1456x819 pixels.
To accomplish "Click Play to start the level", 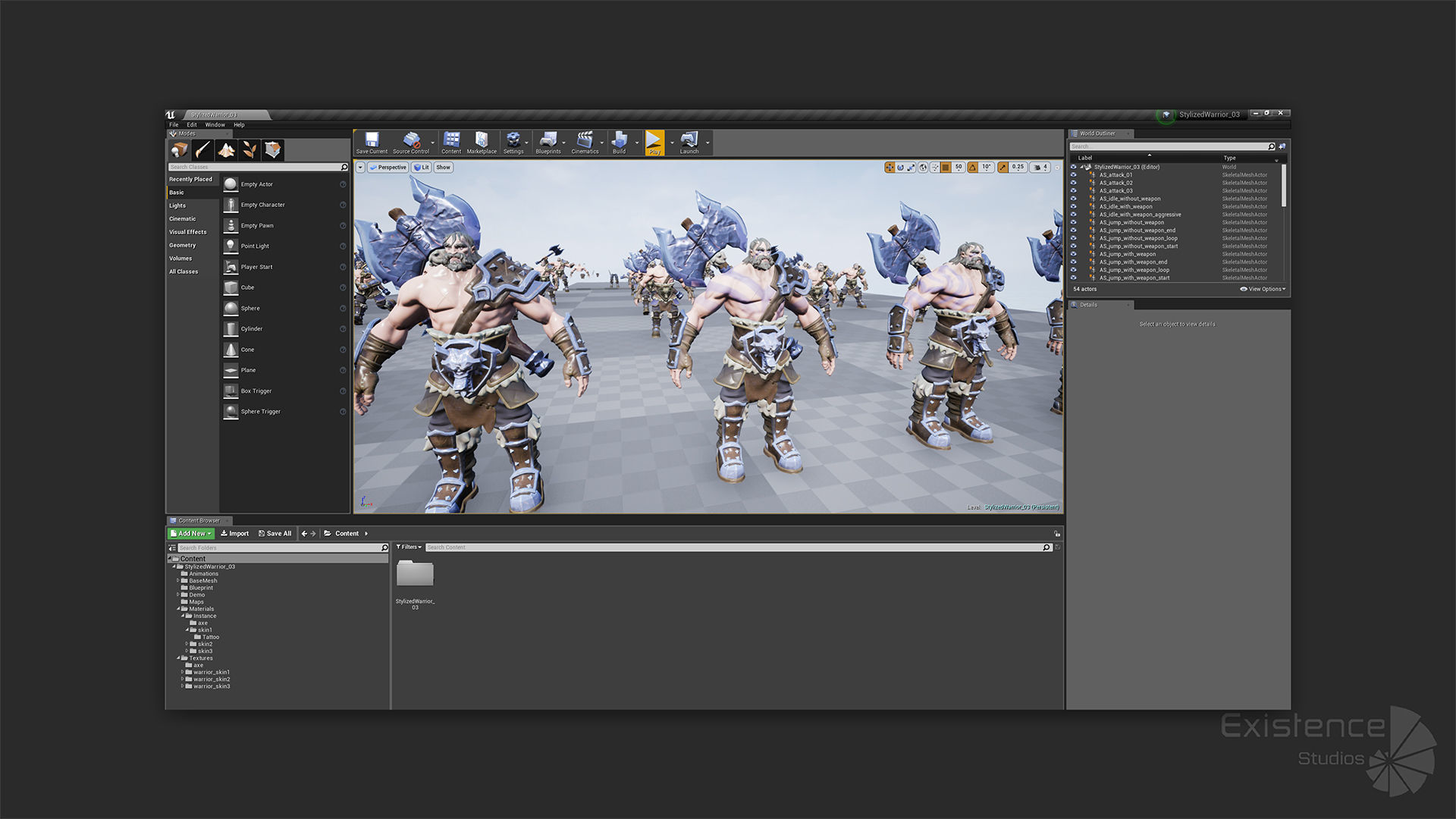I will coord(654,143).
